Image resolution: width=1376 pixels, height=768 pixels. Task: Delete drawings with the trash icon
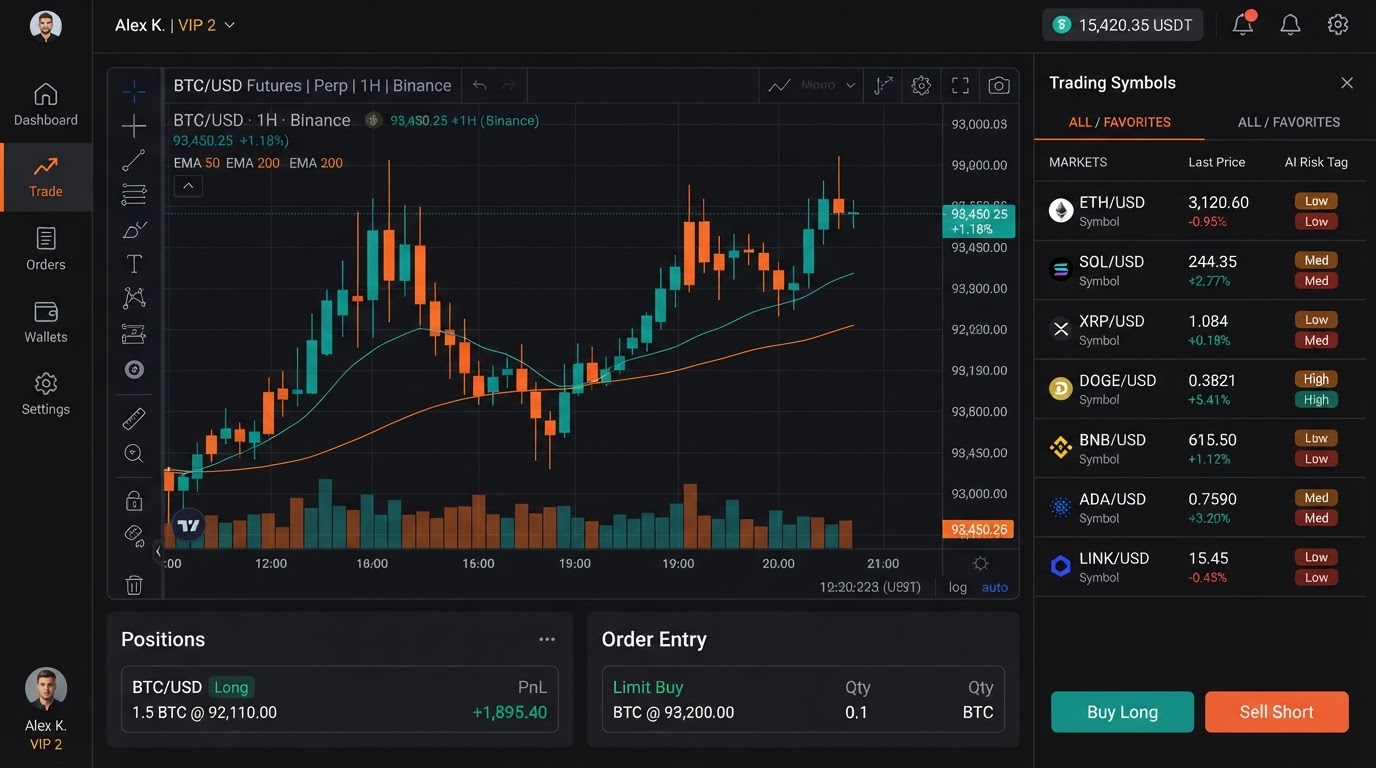point(134,586)
